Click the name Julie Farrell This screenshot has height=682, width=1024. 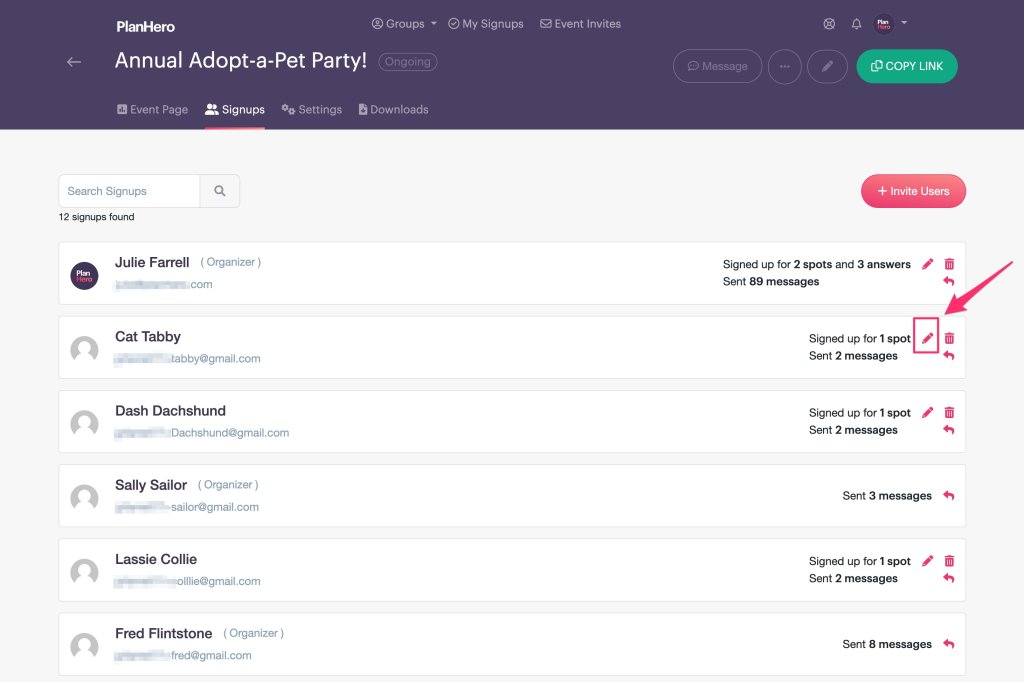[x=152, y=262]
